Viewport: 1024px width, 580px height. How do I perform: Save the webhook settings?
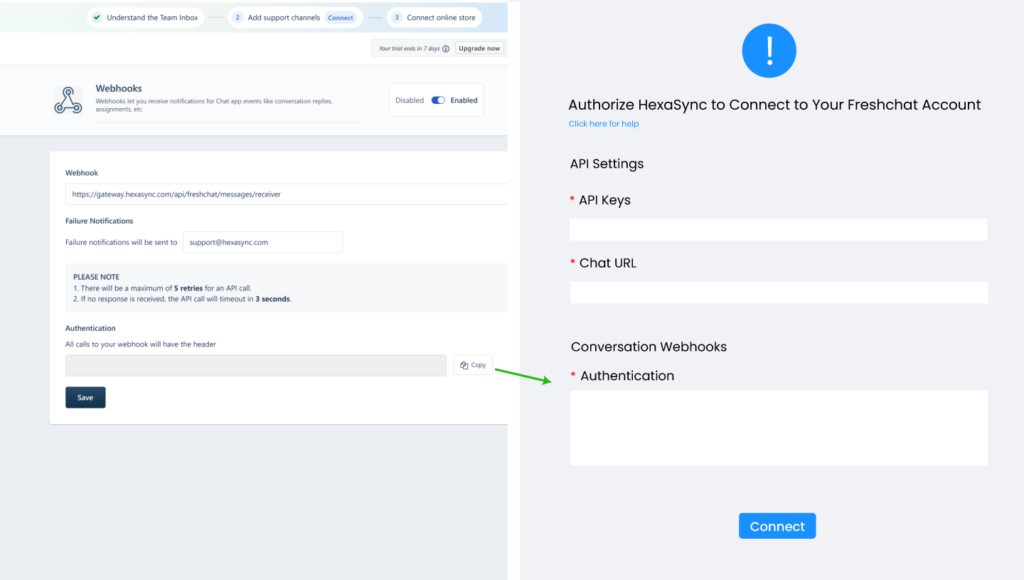click(x=86, y=397)
